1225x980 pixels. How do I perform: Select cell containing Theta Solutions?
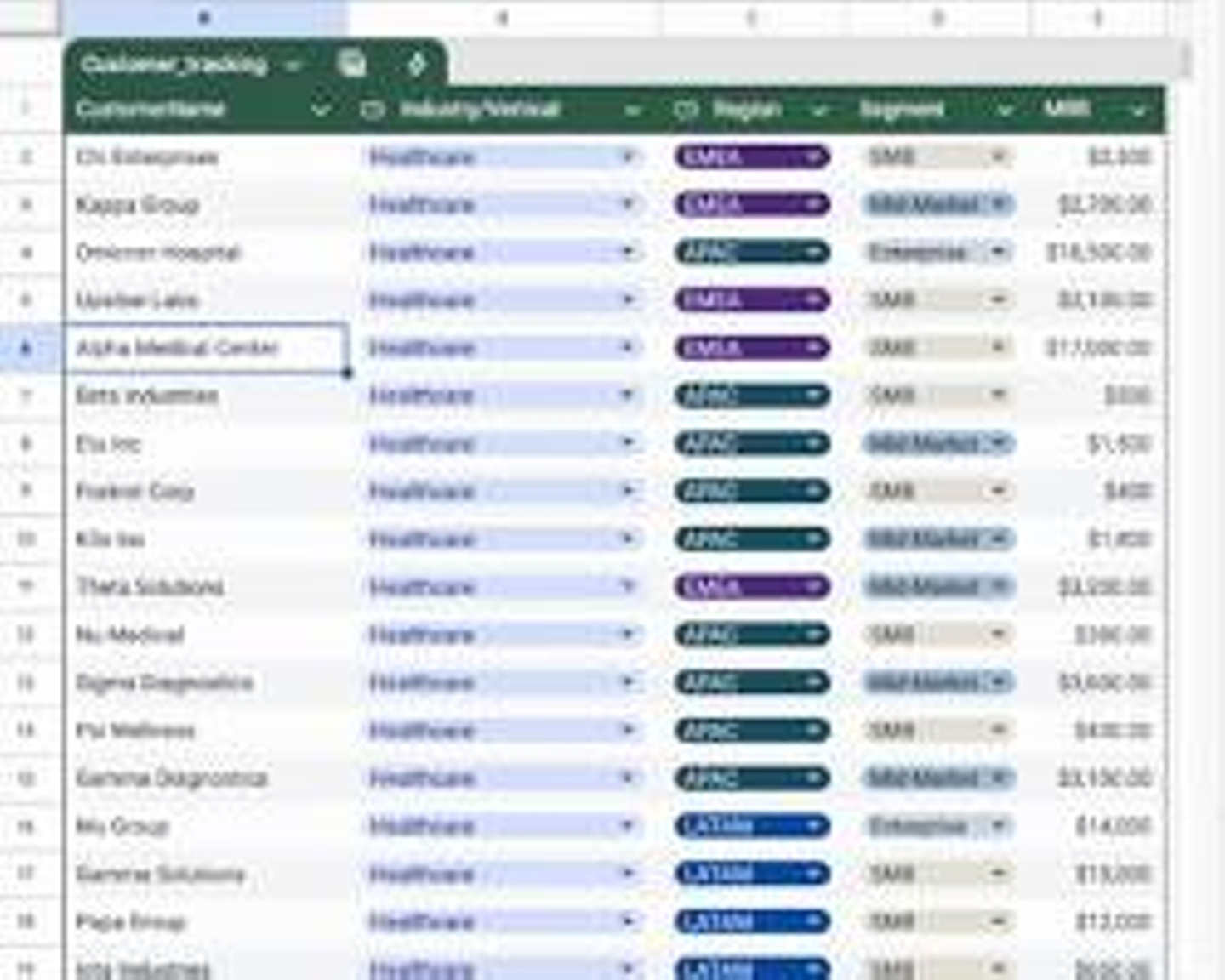[x=206, y=587]
